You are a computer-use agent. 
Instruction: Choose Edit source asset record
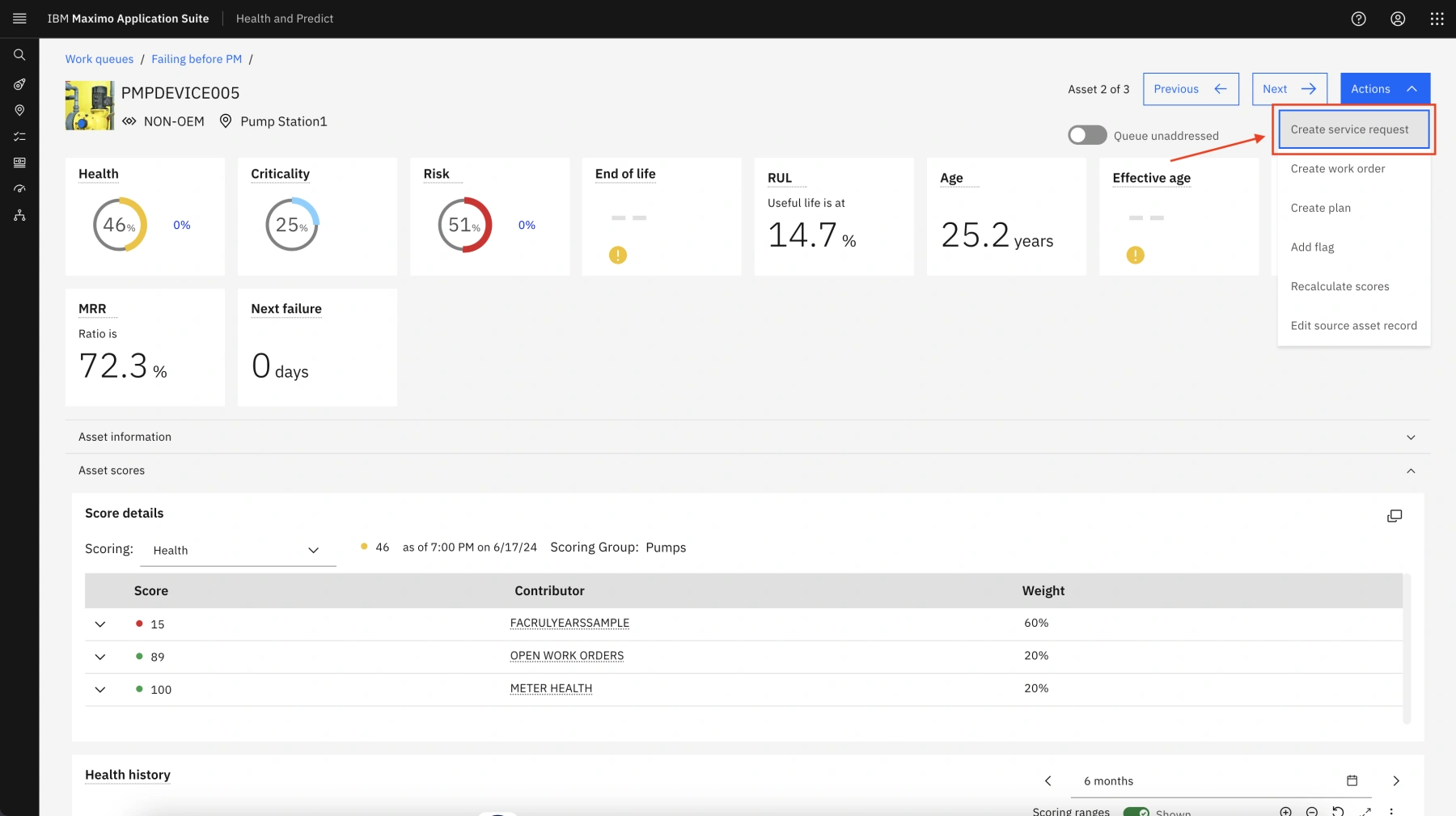click(x=1354, y=325)
